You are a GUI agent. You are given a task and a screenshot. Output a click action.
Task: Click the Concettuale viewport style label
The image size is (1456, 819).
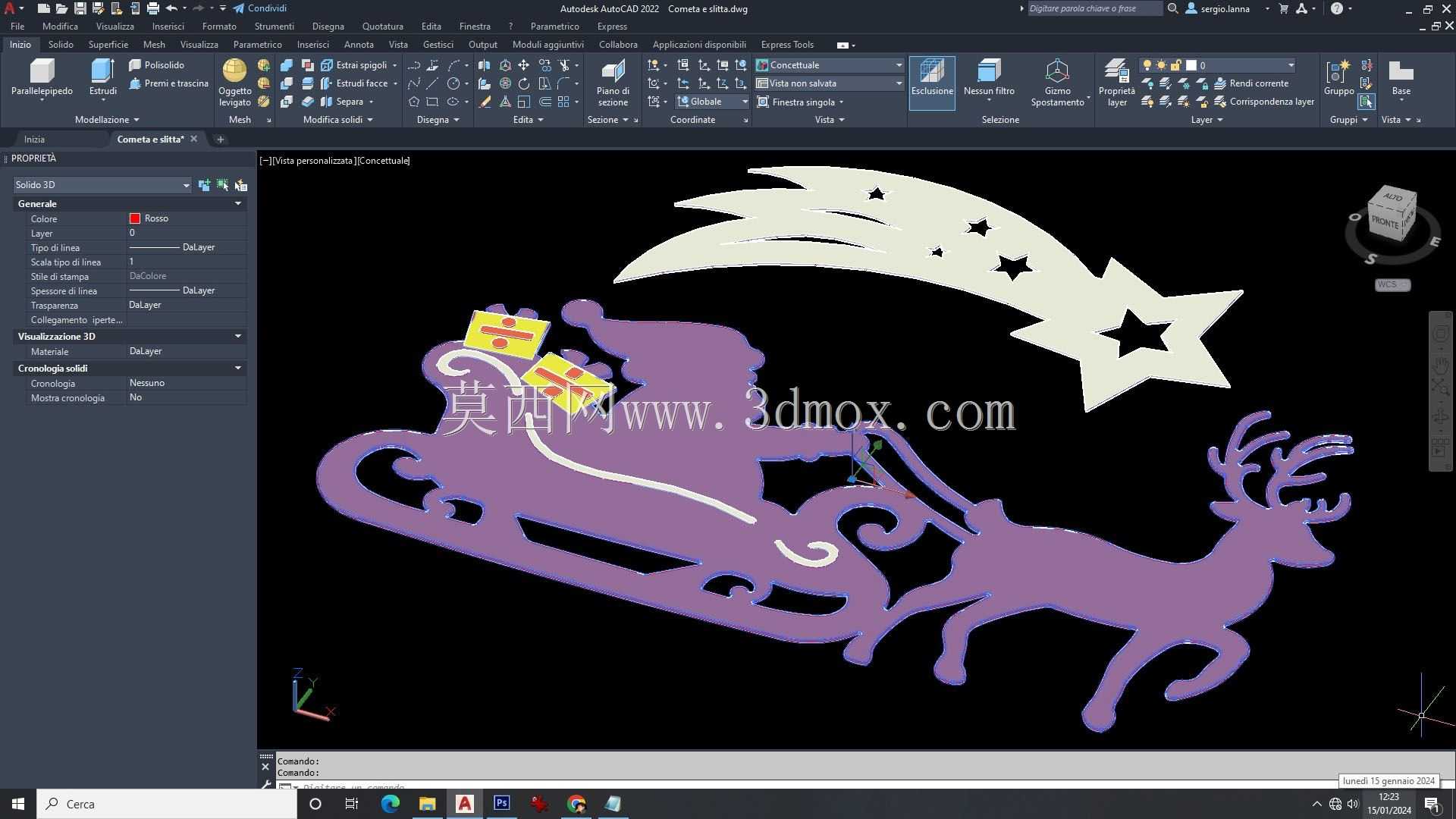(x=384, y=161)
